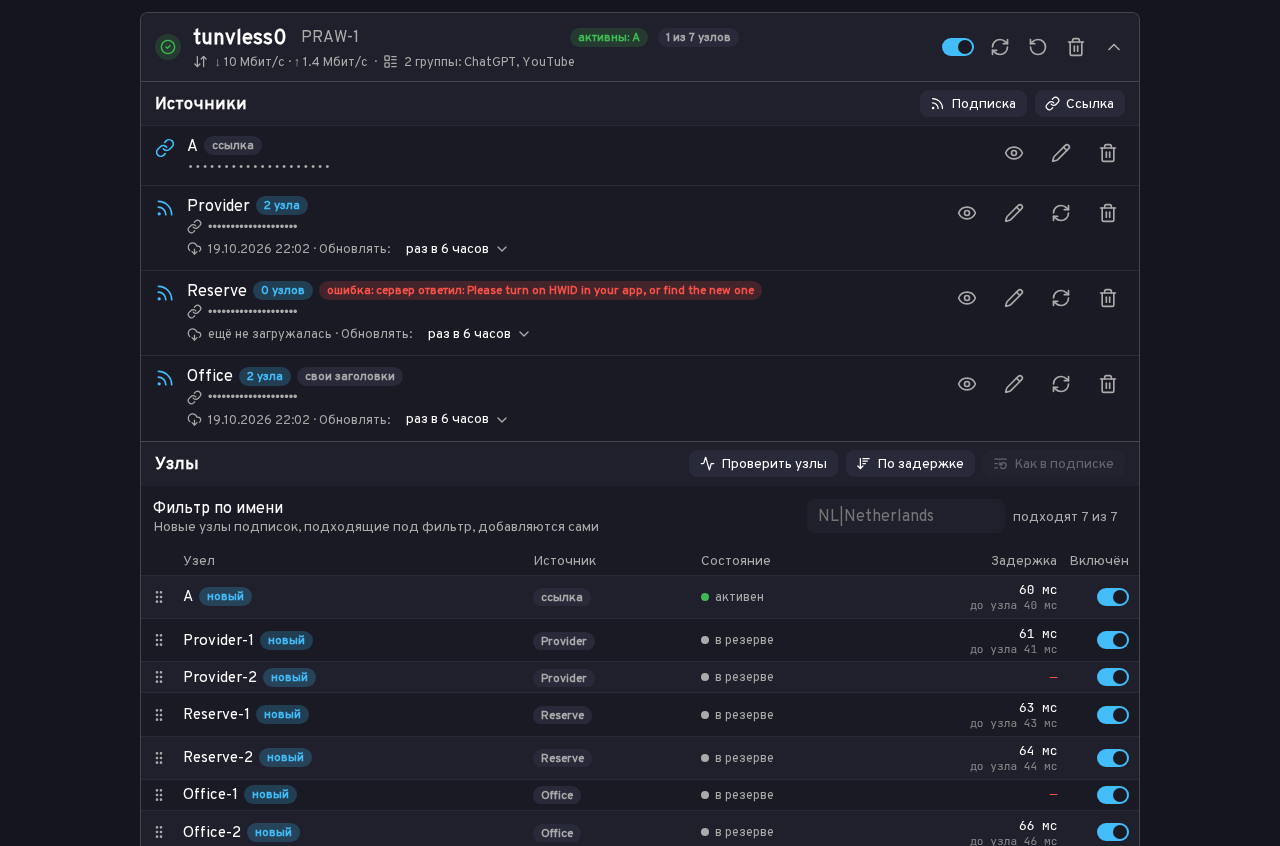Focus the node name filter field

[x=906, y=516]
